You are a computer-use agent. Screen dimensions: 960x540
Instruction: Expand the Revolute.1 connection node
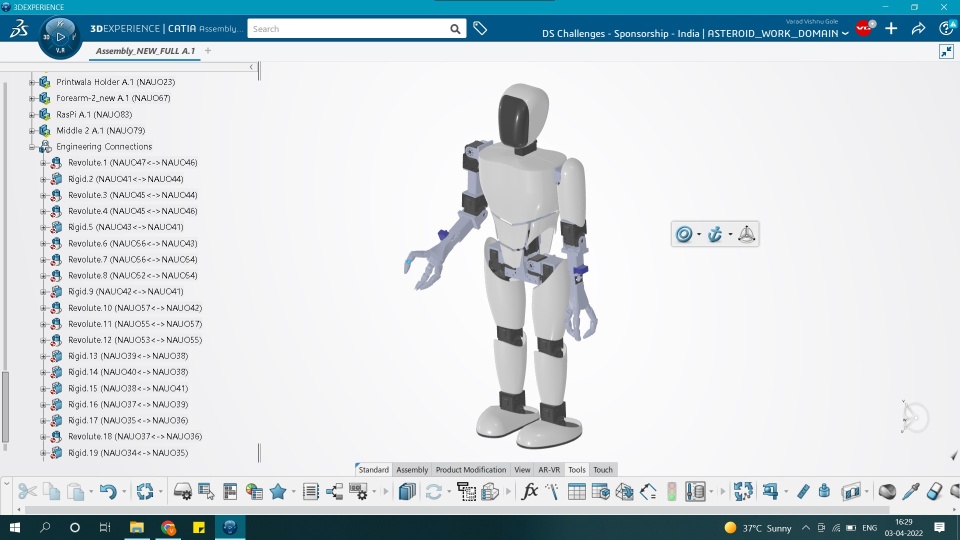(43, 163)
